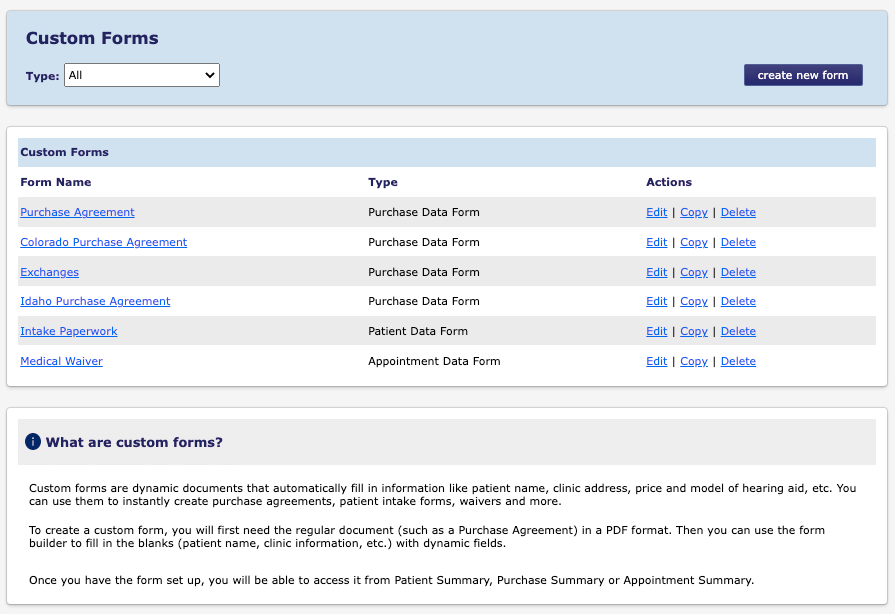Copy the Idaho Purchase Agreement form

(694, 301)
